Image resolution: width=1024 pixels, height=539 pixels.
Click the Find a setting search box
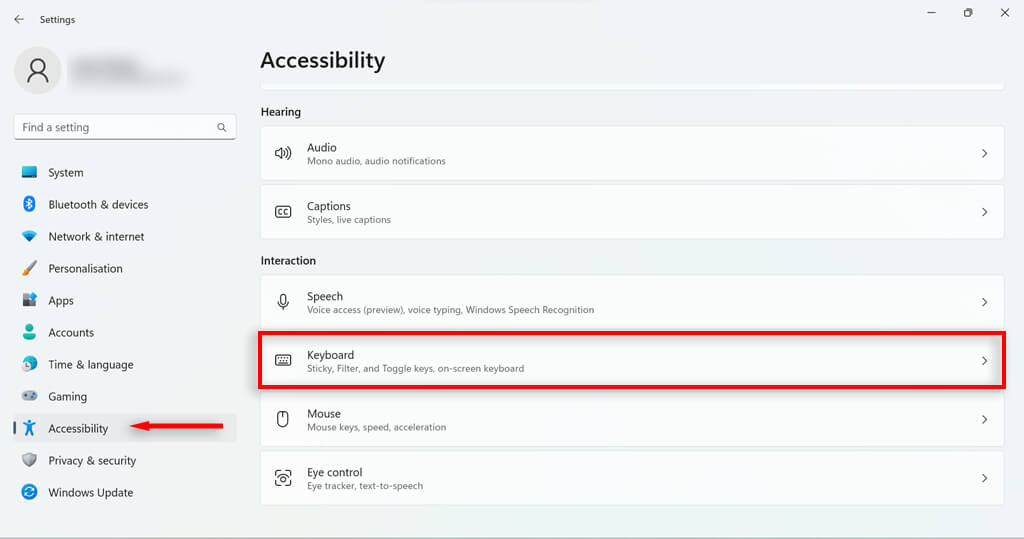coord(115,128)
